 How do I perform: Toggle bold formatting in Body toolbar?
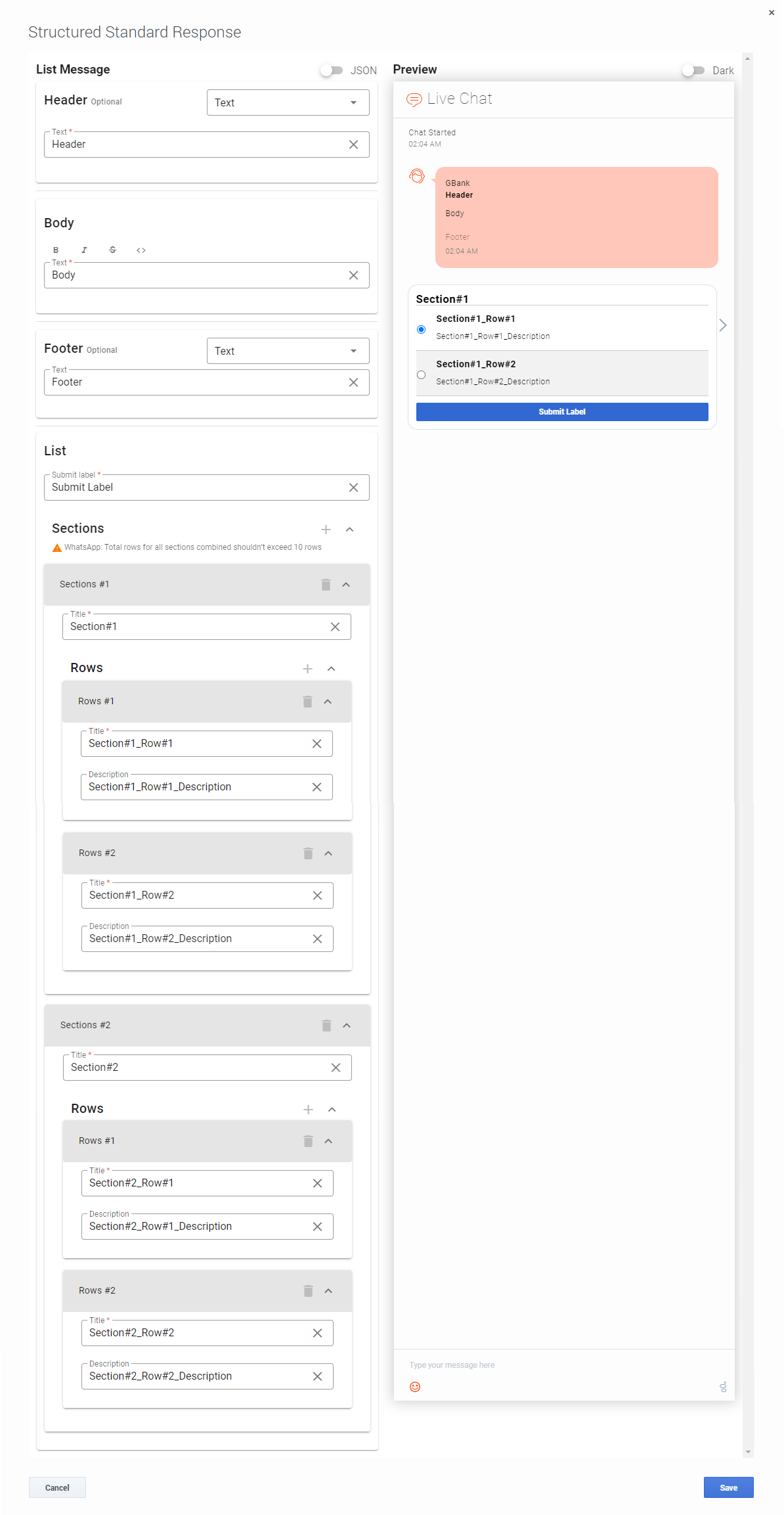click(56, 250)
